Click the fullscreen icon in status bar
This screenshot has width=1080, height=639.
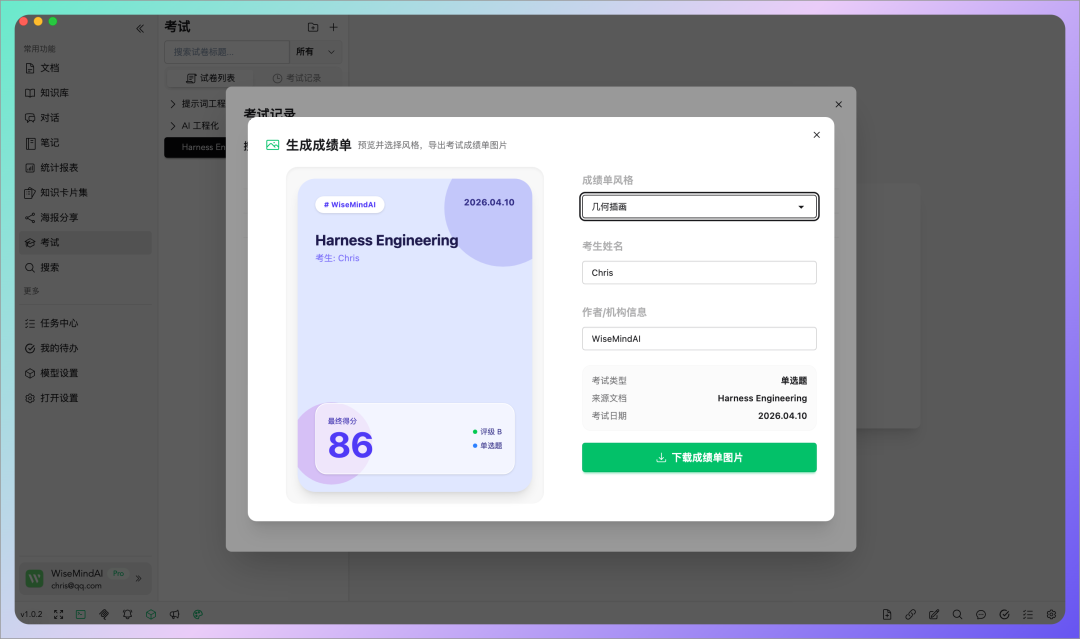pos(59,614)
